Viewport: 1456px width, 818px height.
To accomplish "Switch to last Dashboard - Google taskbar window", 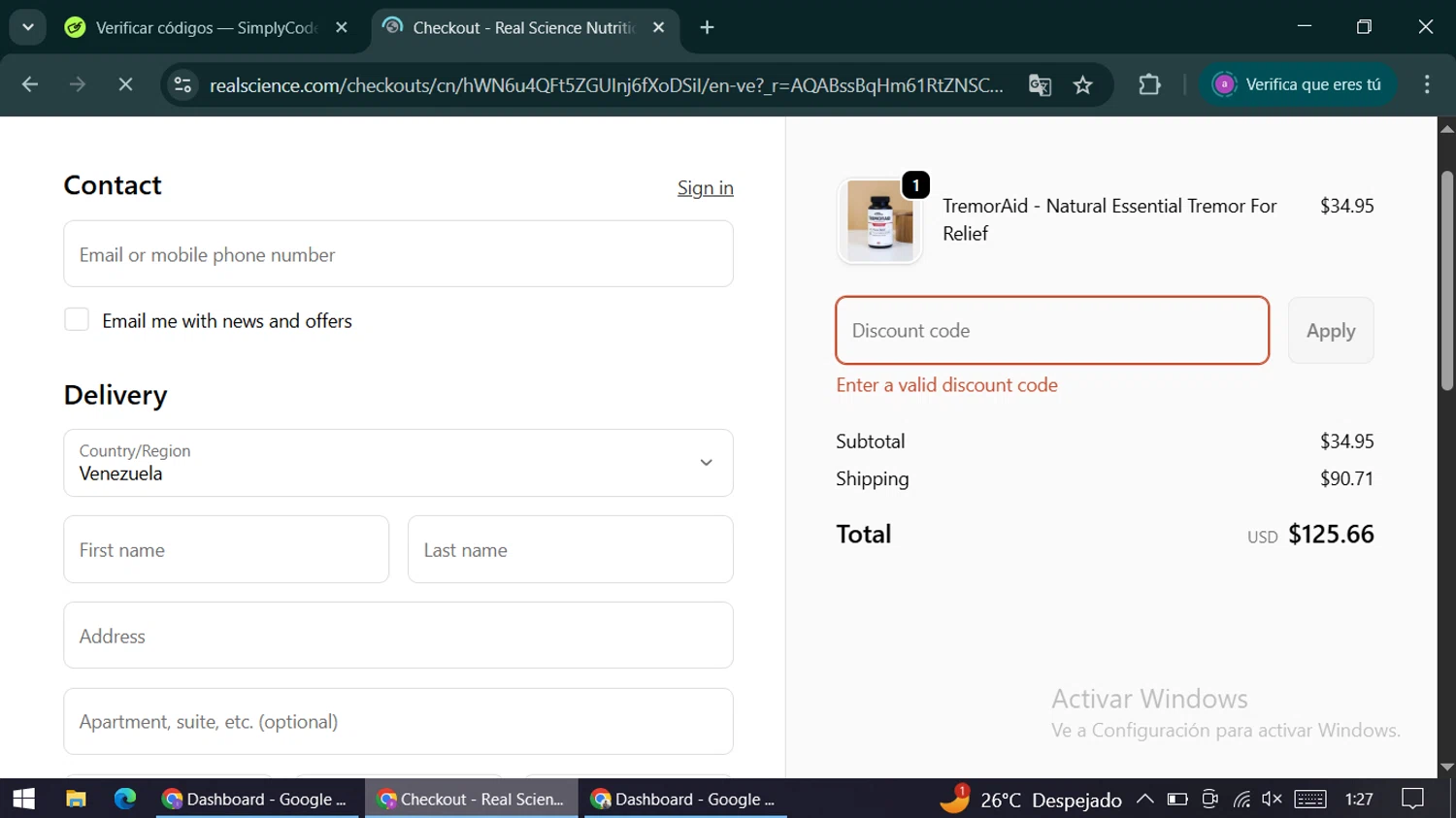I will [685, 799].
